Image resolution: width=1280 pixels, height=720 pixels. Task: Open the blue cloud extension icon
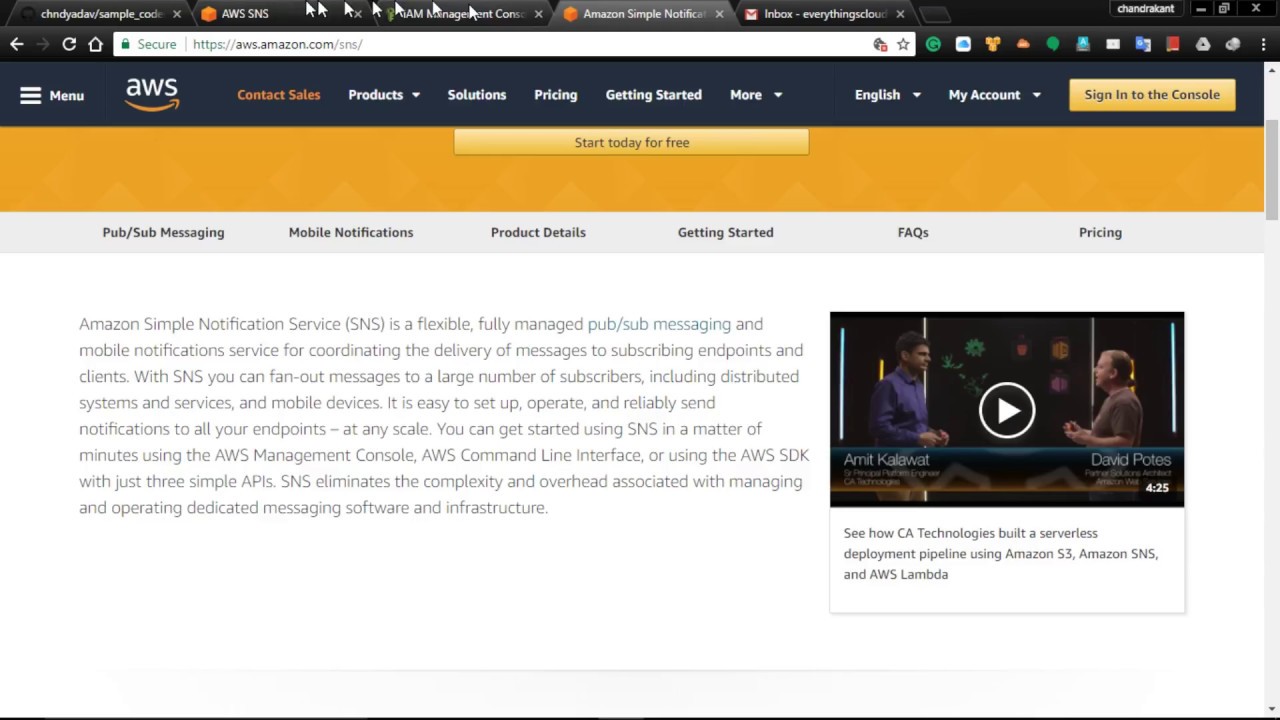tap(963, 44)
